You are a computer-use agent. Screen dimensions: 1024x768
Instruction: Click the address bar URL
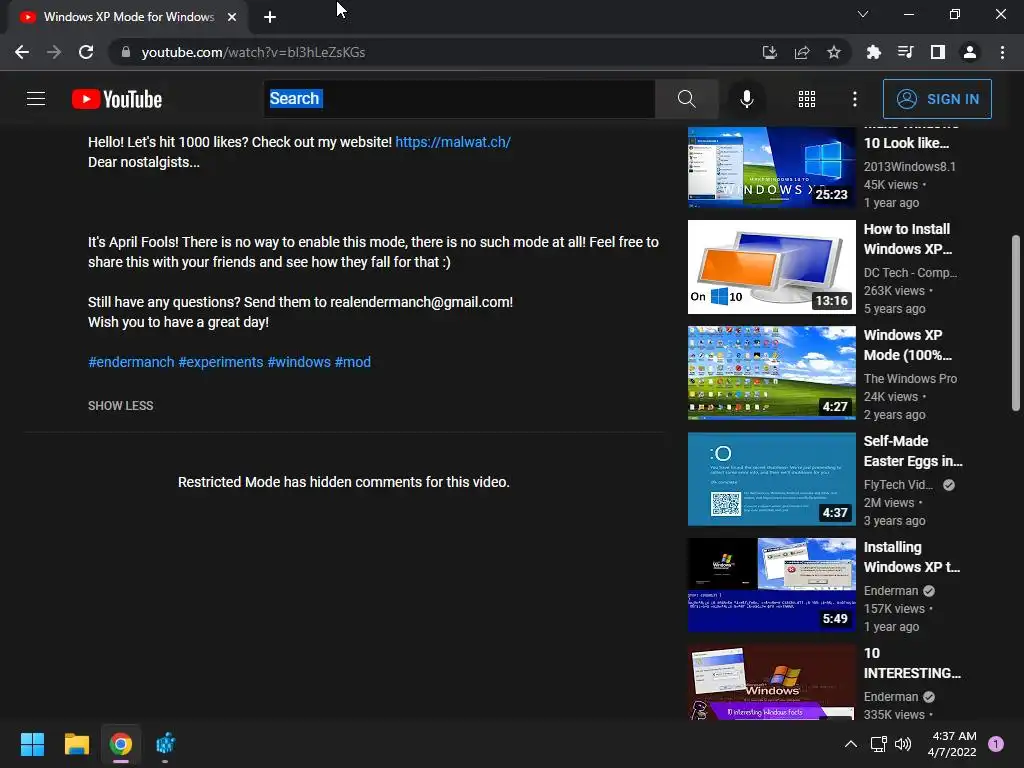tap(253, 52)
